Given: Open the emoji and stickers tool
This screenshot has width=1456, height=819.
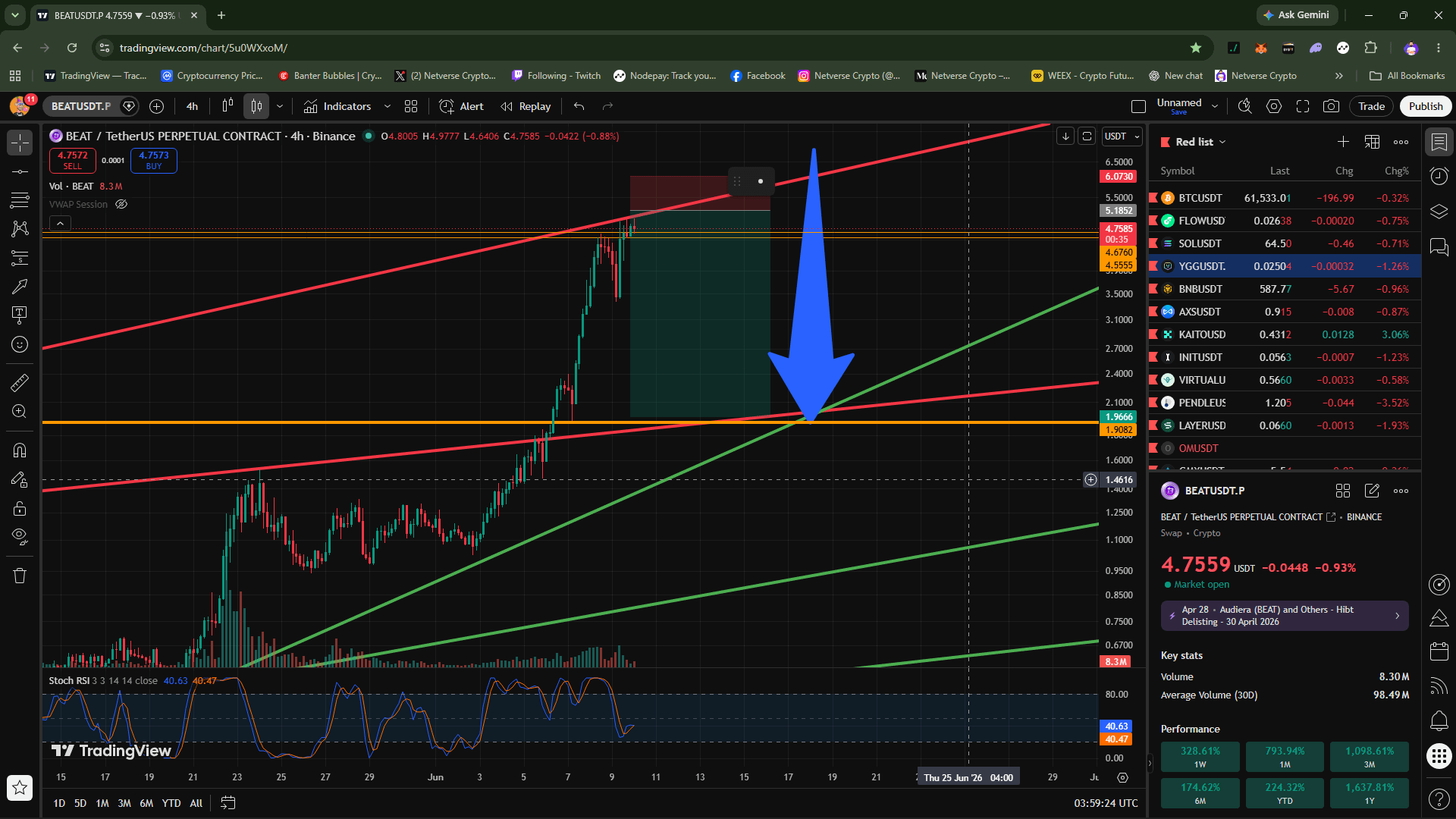Looking at the screenshot, I should (x=20, y=344).
